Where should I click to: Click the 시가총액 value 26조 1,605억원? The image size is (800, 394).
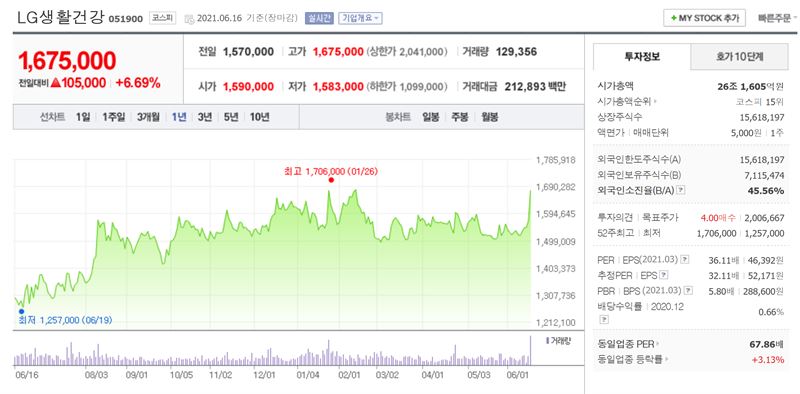pos(751,86)
